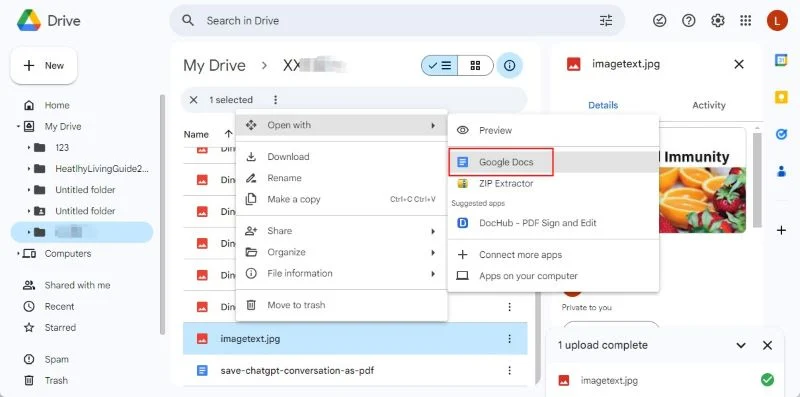
Task: Click the three-dot menu on save-chatgpt-conversation-as-pdf row
Action: (509, 370)
